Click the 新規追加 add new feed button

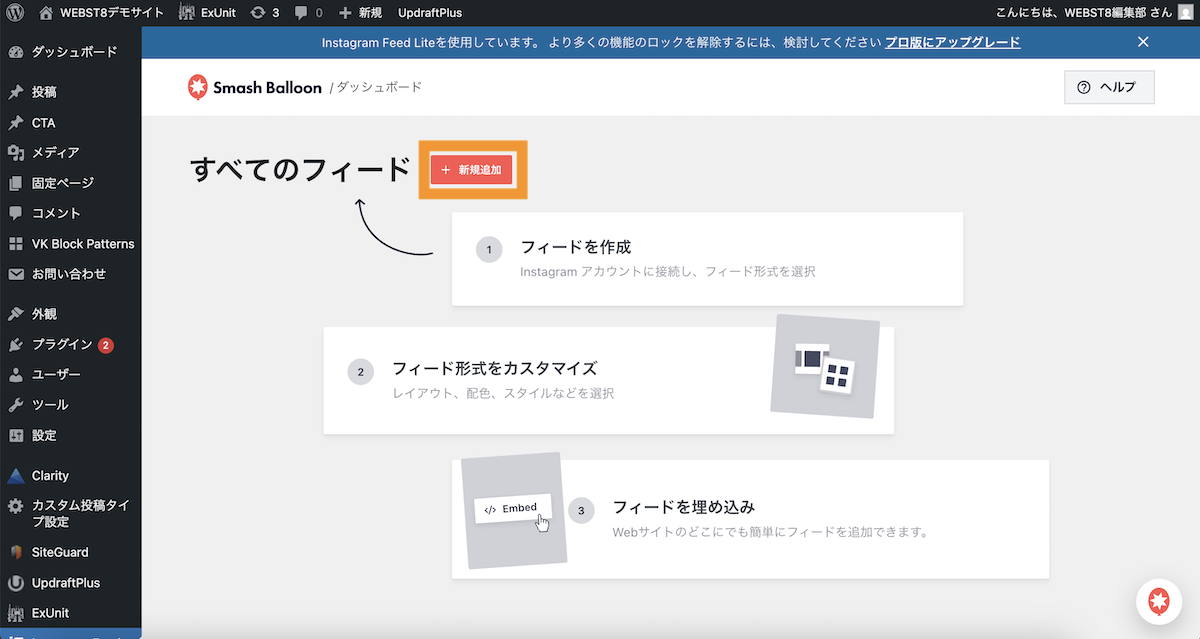coord(472,170)
